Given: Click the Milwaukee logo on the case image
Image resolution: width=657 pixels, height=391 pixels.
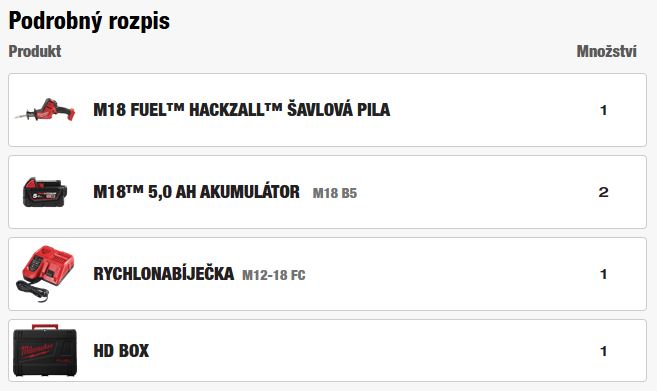Looking at the screenshot, I should click(x=38, y=350).
